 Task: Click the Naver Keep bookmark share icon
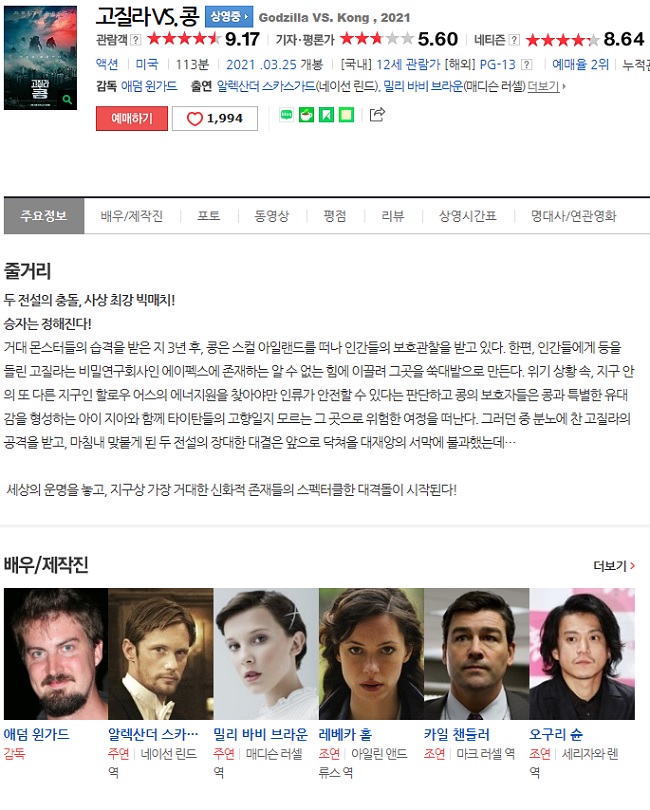pyautogui.click(x=327, y=115)
